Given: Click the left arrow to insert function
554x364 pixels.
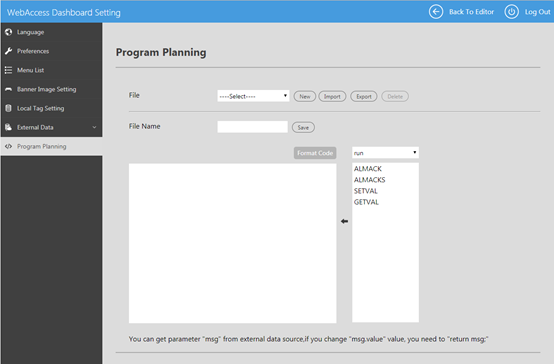Looking at the screenshot, I should [x=344, y=221].
